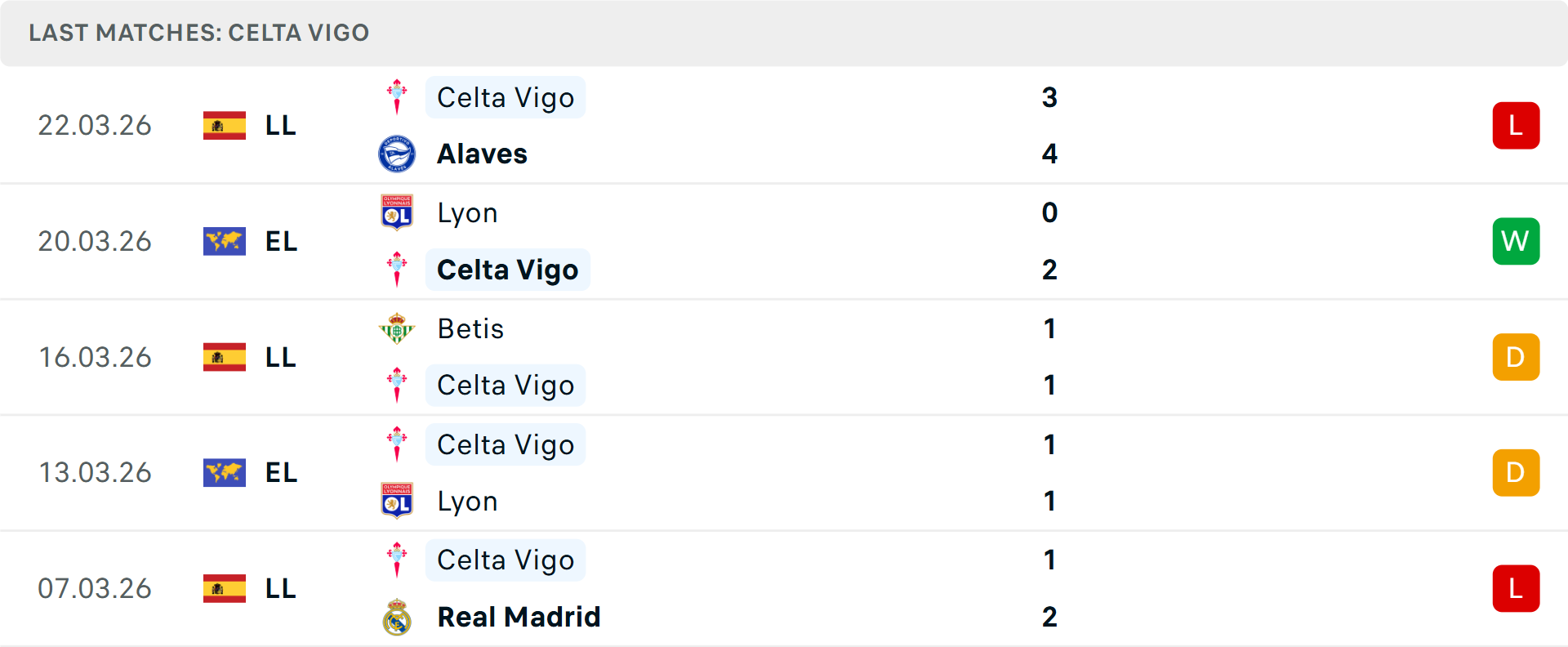The image size is (1568, 647).
Task: Open the EL label for the 20.03.26 match
Action: pyautogui.click(x=280, y=241)
